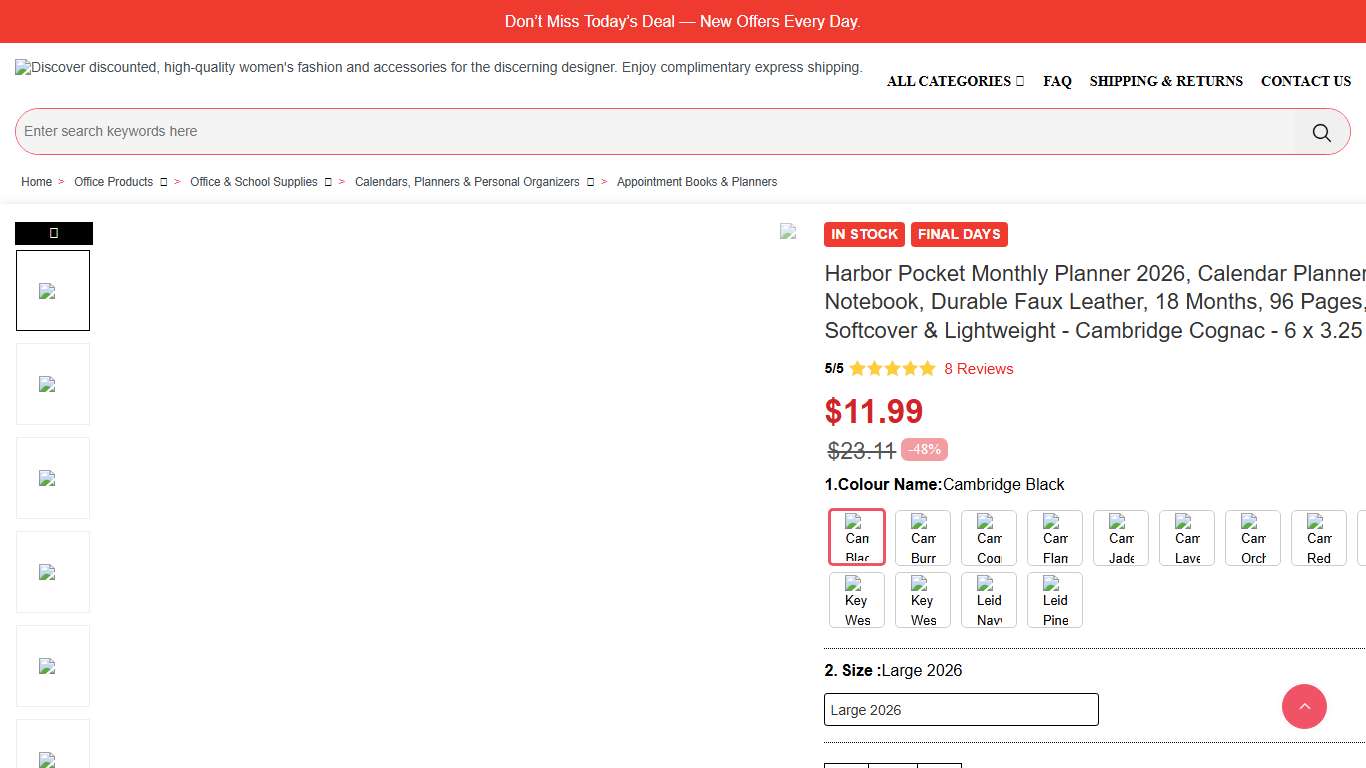Image resolution: width=1366 pixels, height=768 pixels.
Task: Open the 8 Reviews link
Action: [978, 369]
